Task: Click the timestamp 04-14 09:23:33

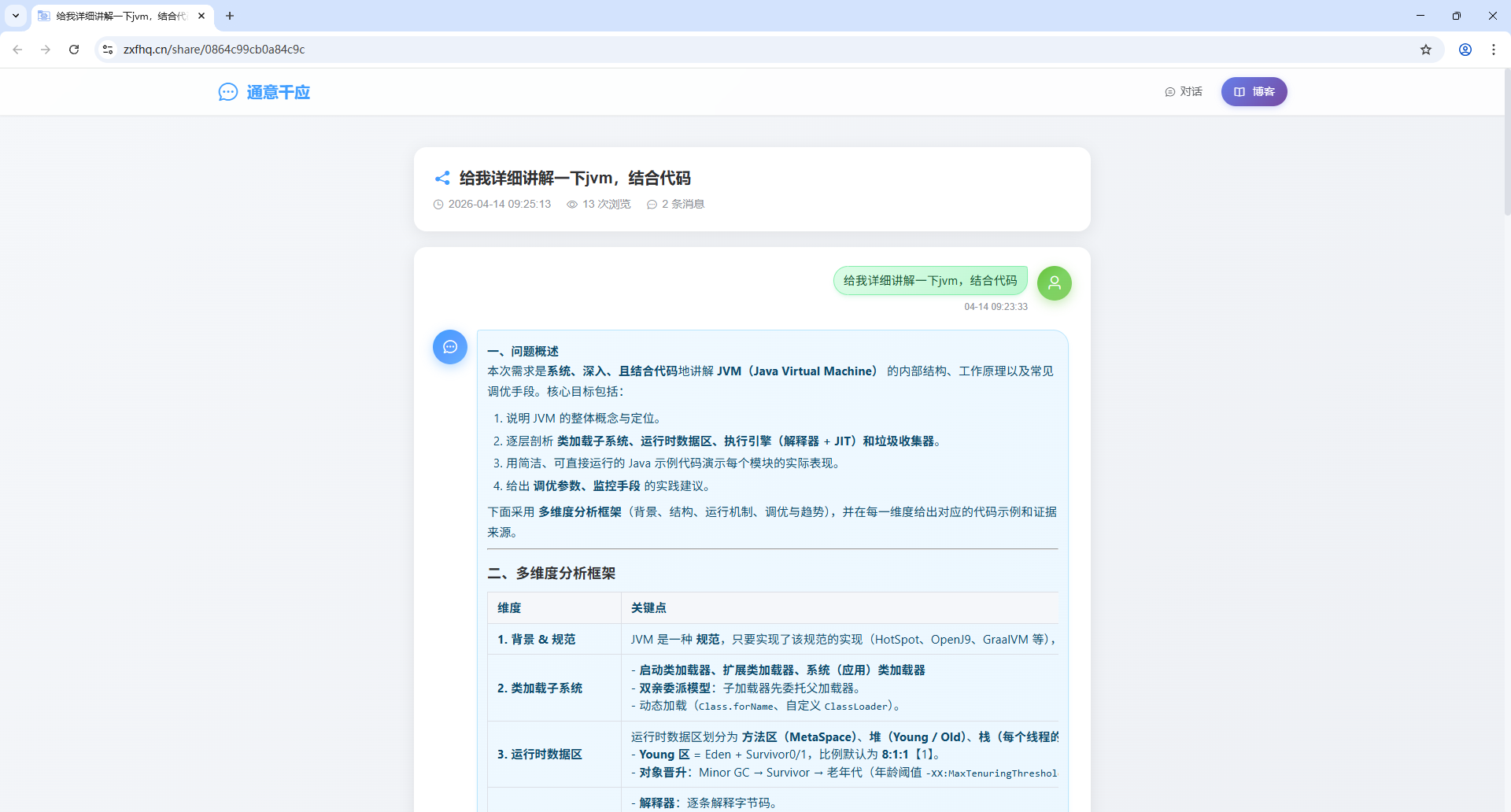Action: (x=996, y=307)
